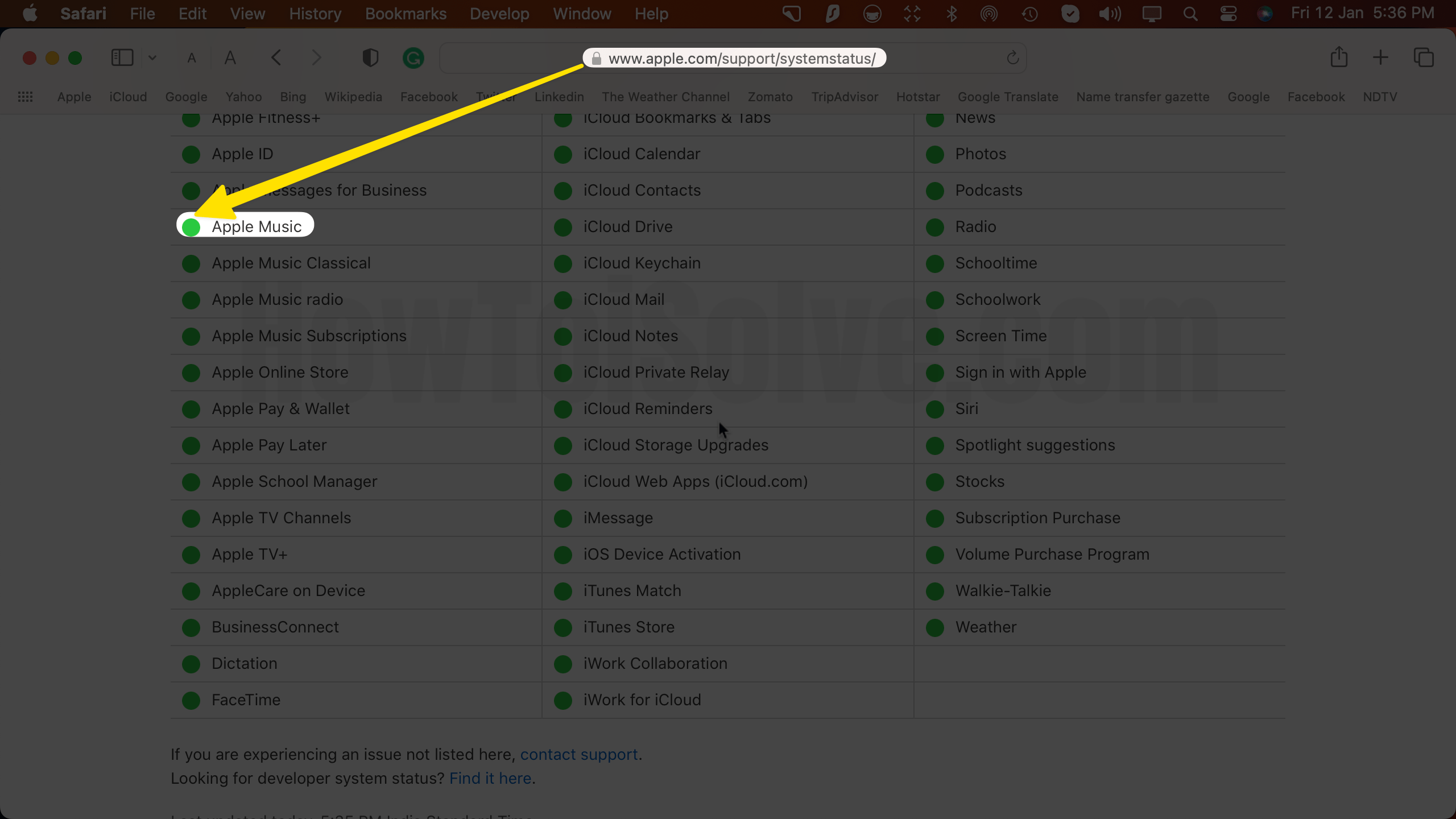The image size is (1456, 819).
Task: Click the address bar URL field
Action: [741, 58]
